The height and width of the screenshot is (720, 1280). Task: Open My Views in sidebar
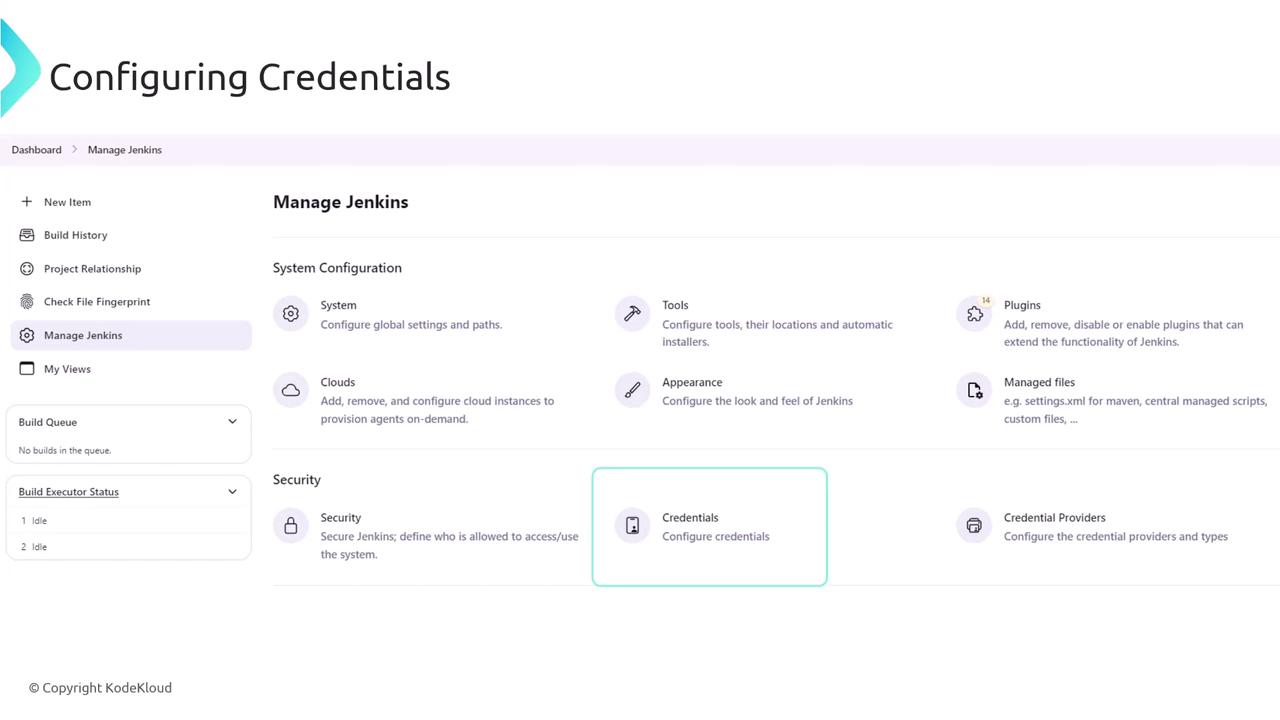[67, 369]
